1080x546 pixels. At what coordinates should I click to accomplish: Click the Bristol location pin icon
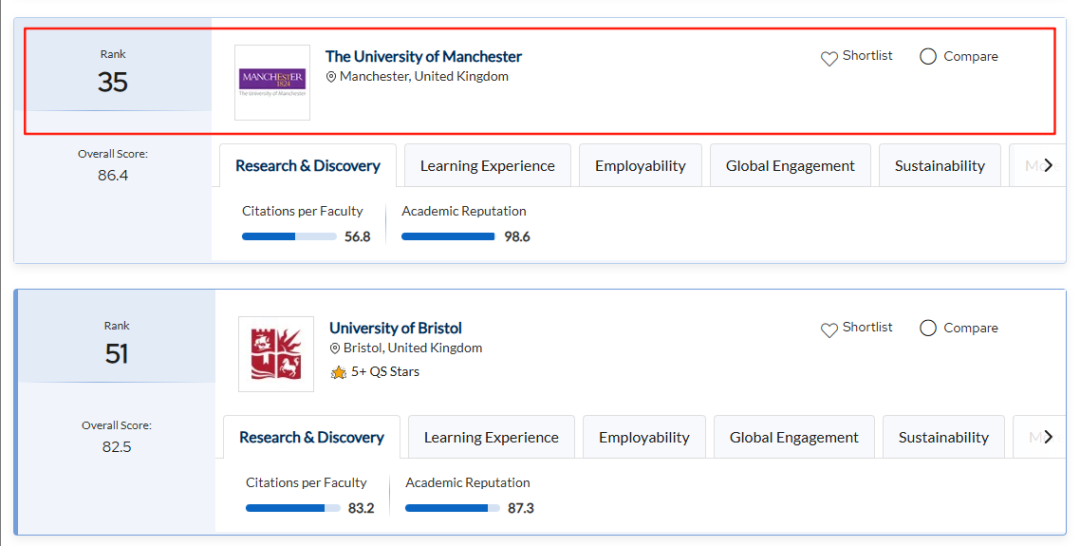335,348
